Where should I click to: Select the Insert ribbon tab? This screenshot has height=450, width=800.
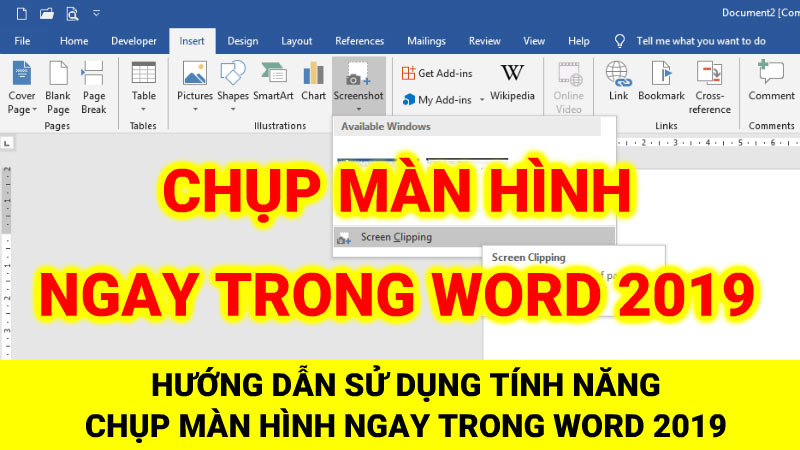pos(192,41)
